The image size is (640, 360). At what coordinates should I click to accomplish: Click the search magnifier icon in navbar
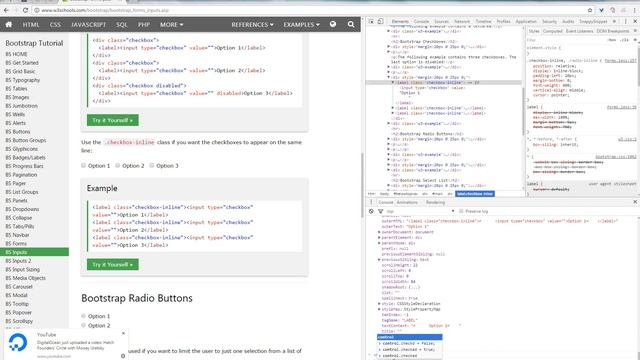pyautogui.click(x=351, y=24)
